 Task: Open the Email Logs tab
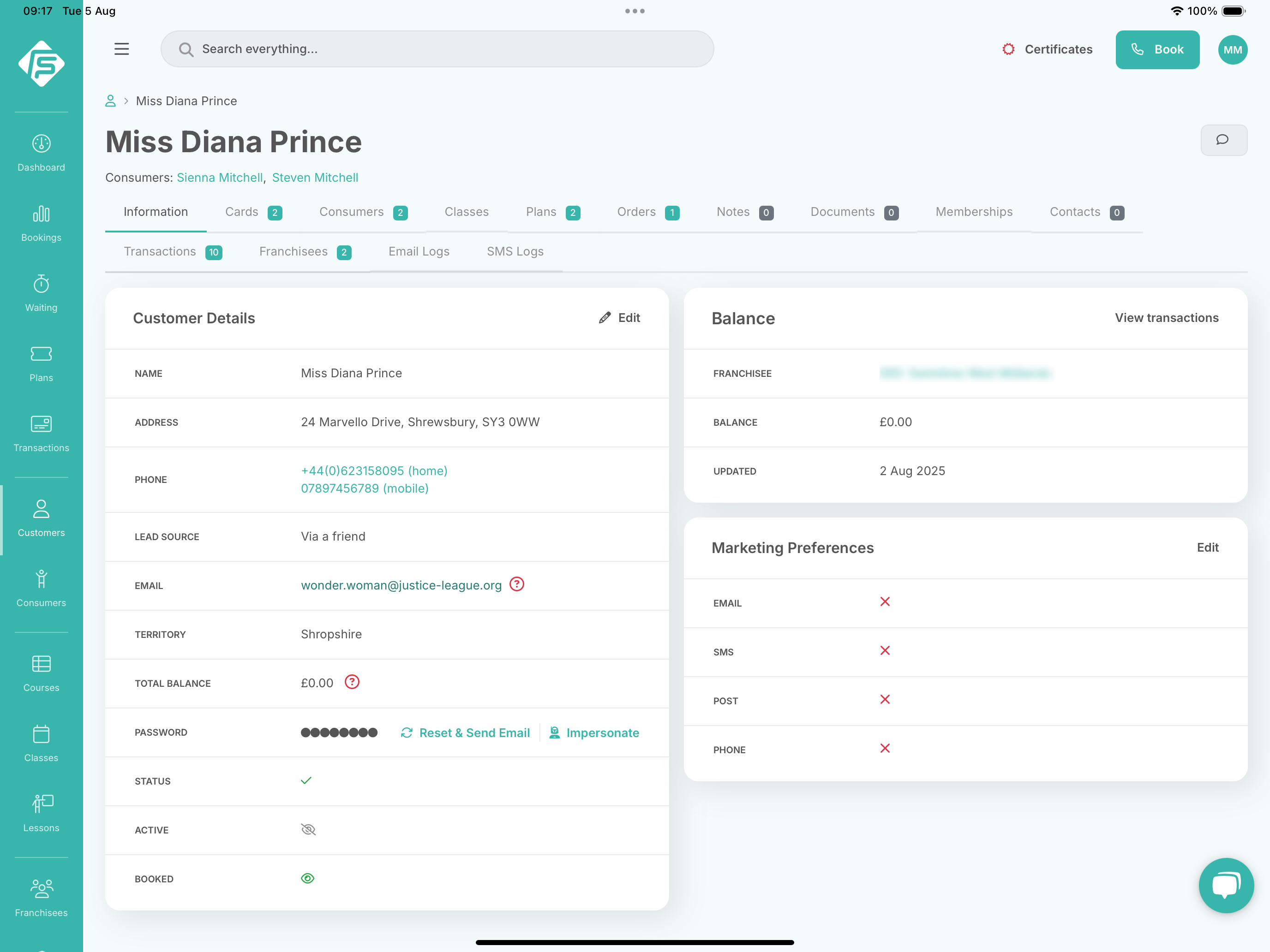419,252
